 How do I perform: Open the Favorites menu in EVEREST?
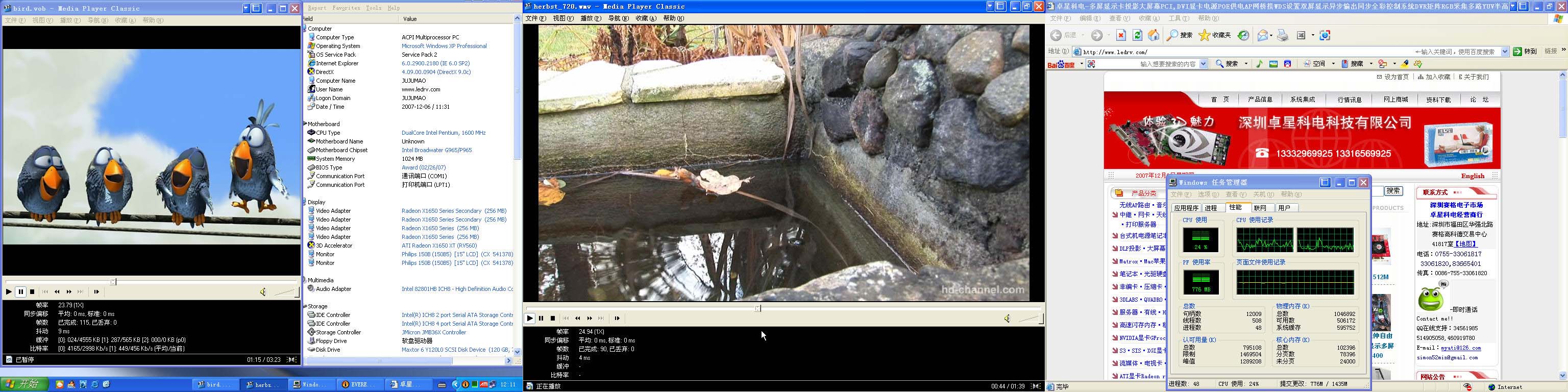tap(346, 8)
